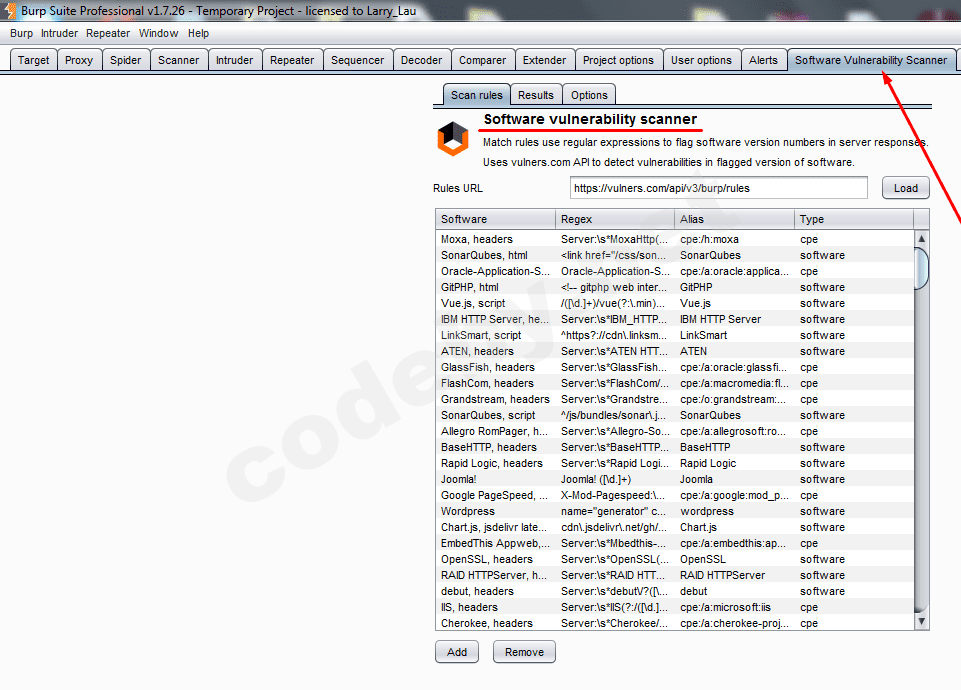961x690 pixels.
Task: Sort by the Regex column header
Action: coord(615,219)
